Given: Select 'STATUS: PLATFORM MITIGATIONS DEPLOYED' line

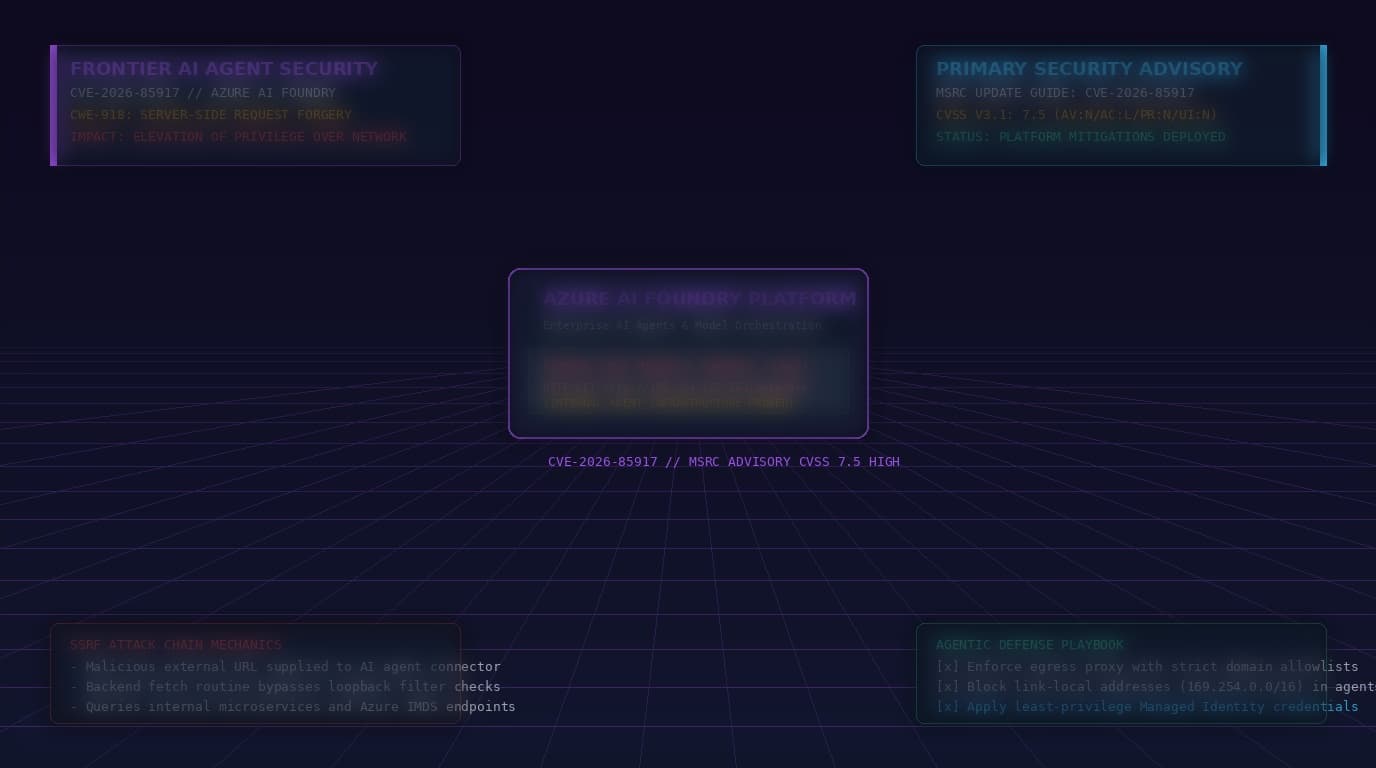Looking at the screenshot, I should (1081, 137).
